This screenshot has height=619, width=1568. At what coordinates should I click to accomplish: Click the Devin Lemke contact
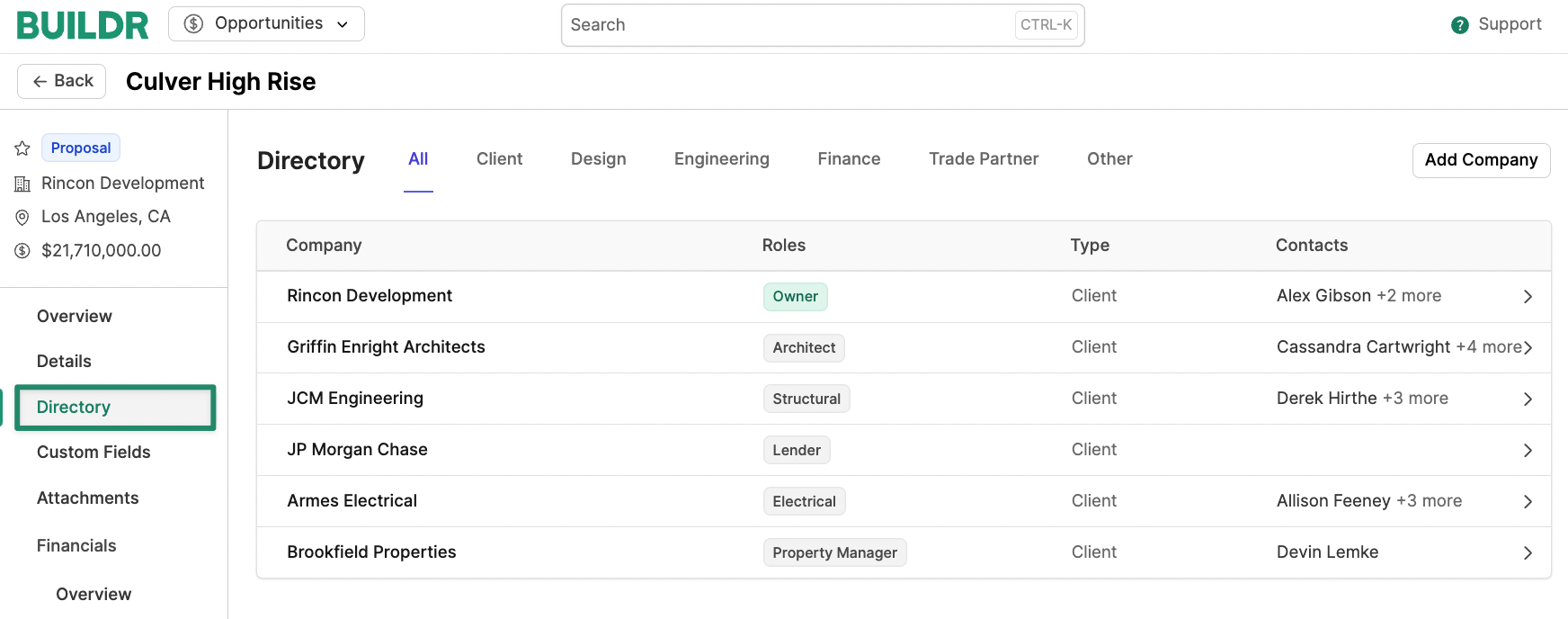tap(1327, 552)
